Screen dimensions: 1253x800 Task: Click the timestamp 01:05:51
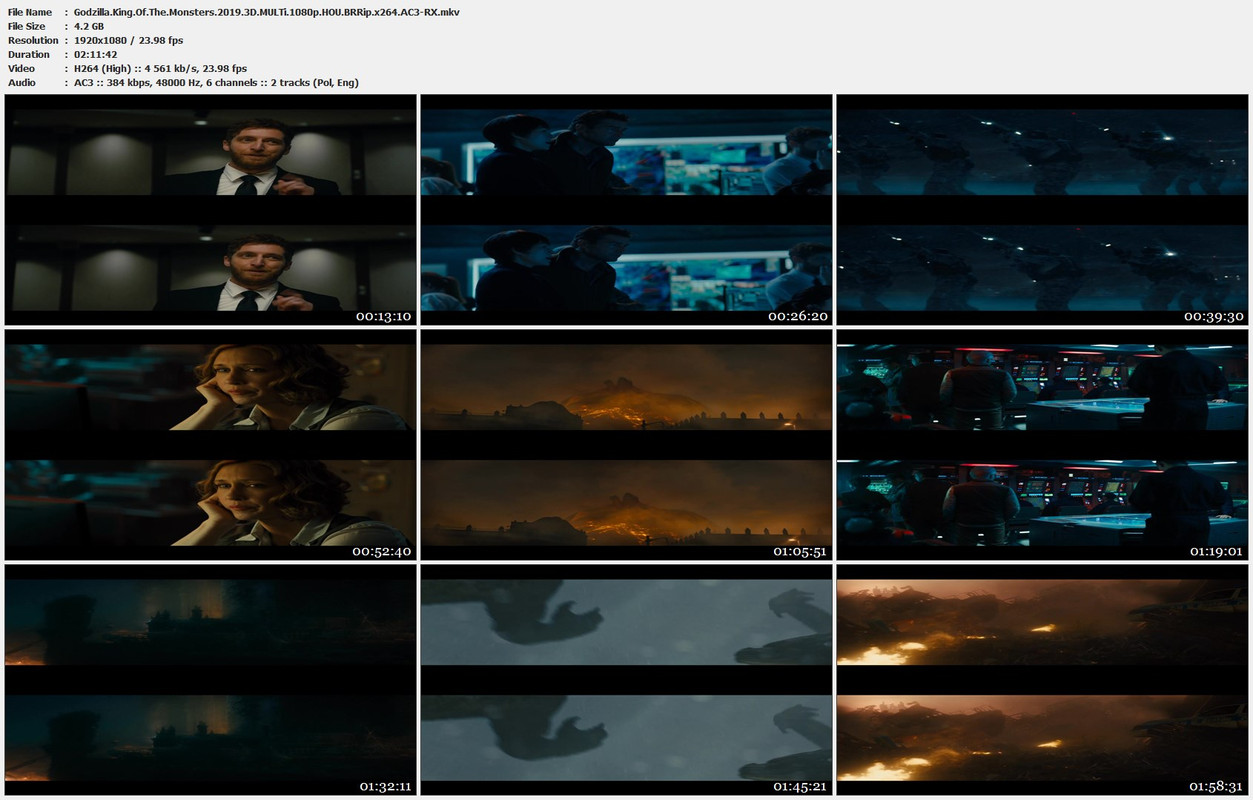click(799, 551)
